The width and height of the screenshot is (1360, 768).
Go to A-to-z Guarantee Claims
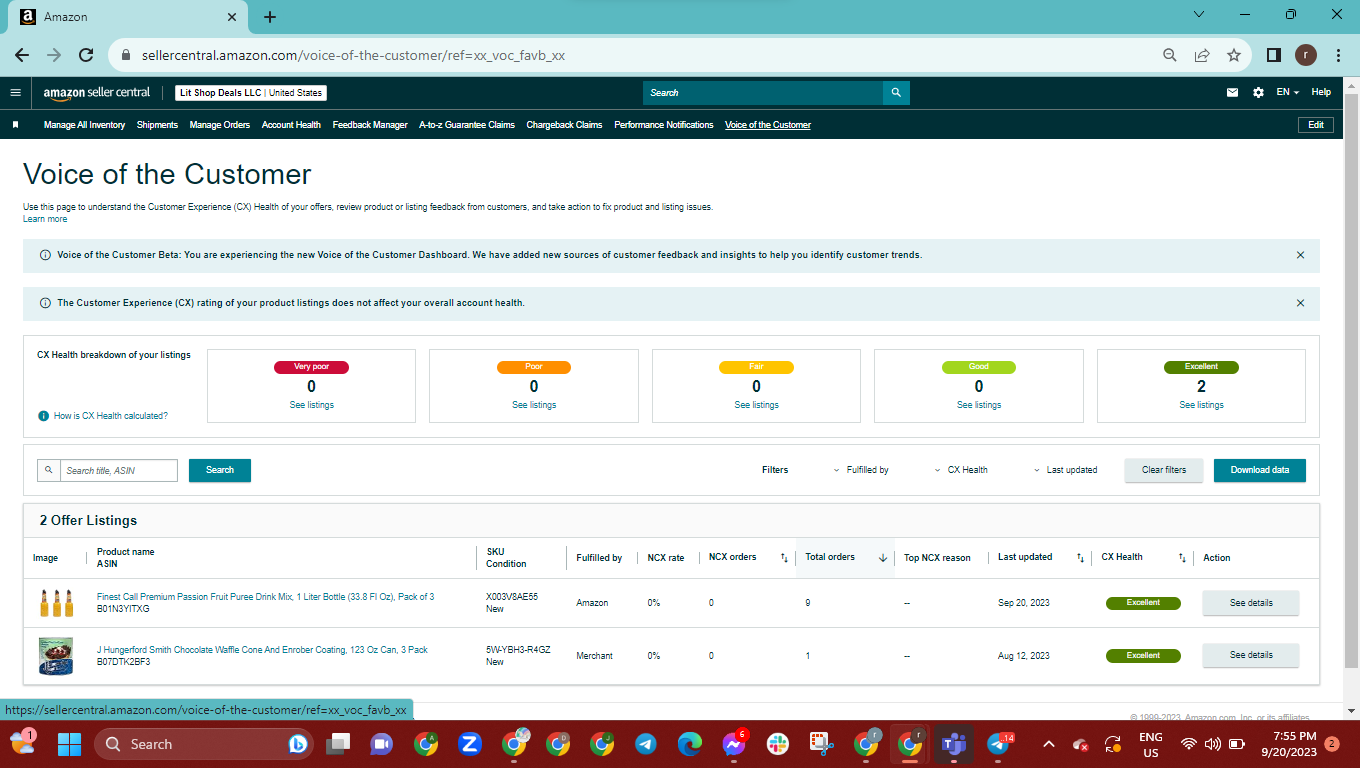(x=467, y=125)
